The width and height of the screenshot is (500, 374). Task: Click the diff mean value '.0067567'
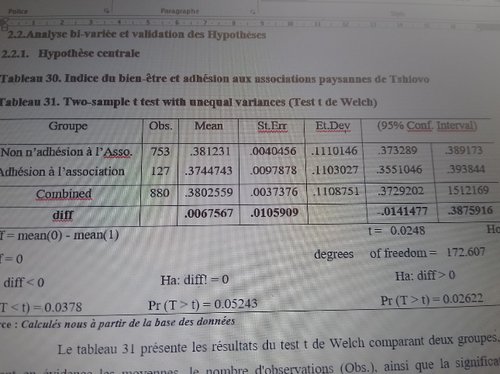209,213
